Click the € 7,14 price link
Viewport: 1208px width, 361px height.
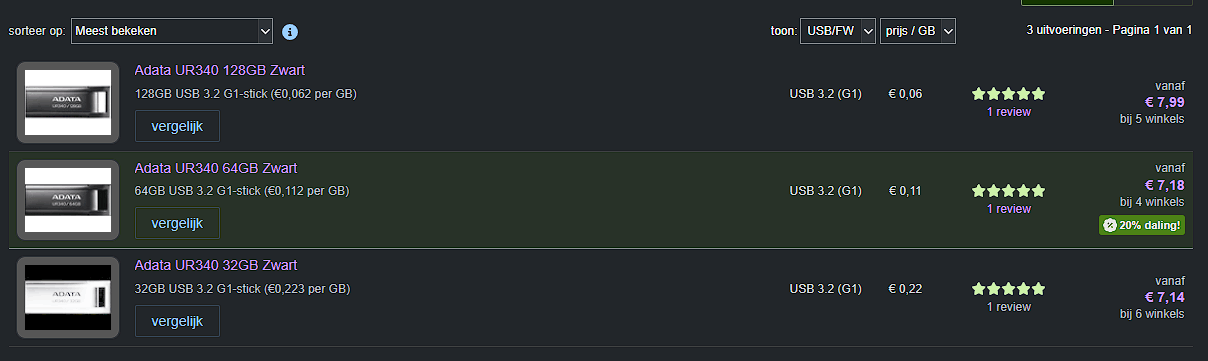click(x=1164, y=297)
